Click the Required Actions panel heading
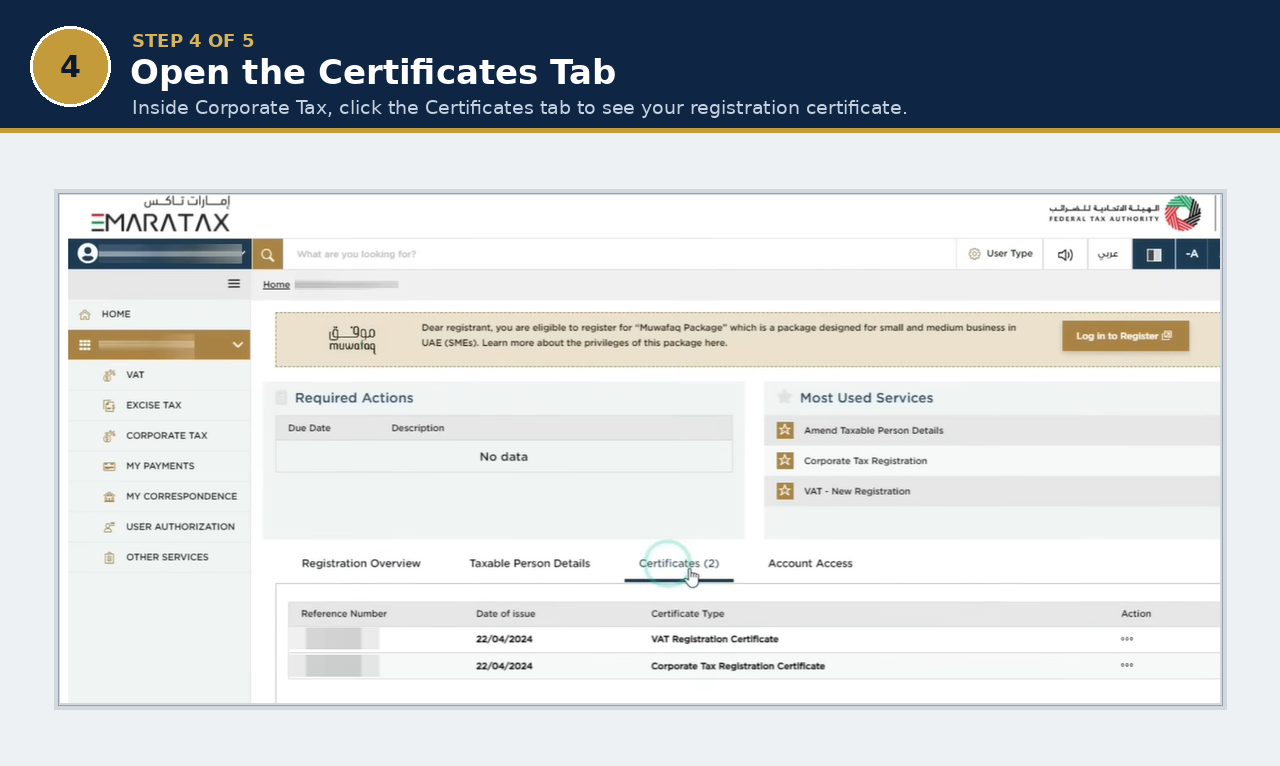 [x=354, y=398]
